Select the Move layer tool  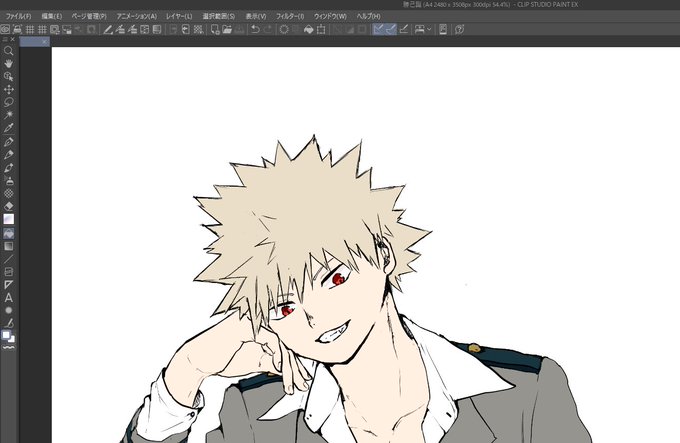tap(8, 89)
